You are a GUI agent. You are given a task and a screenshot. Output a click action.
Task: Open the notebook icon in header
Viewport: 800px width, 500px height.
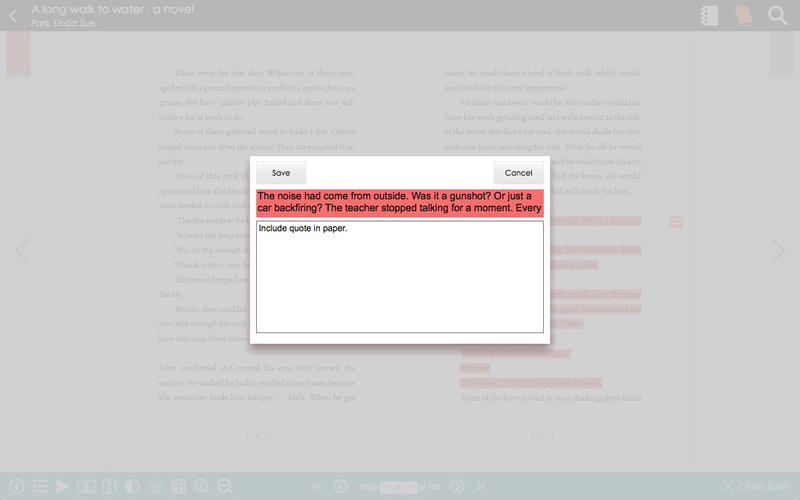pos(709,16)
